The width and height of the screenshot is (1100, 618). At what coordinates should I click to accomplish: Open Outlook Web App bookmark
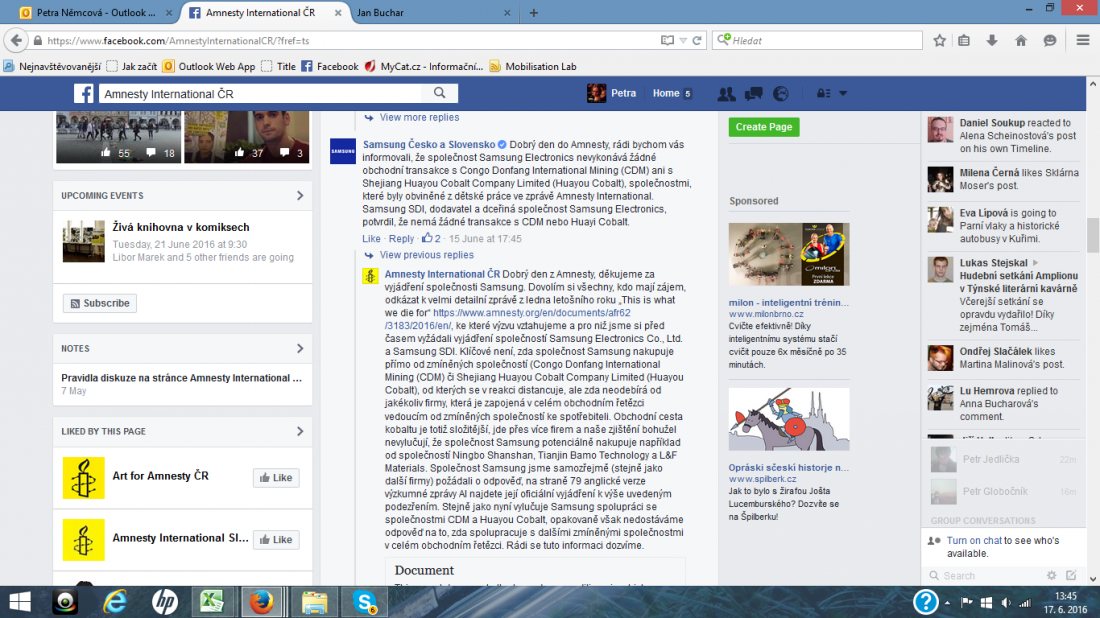[209, 67]
